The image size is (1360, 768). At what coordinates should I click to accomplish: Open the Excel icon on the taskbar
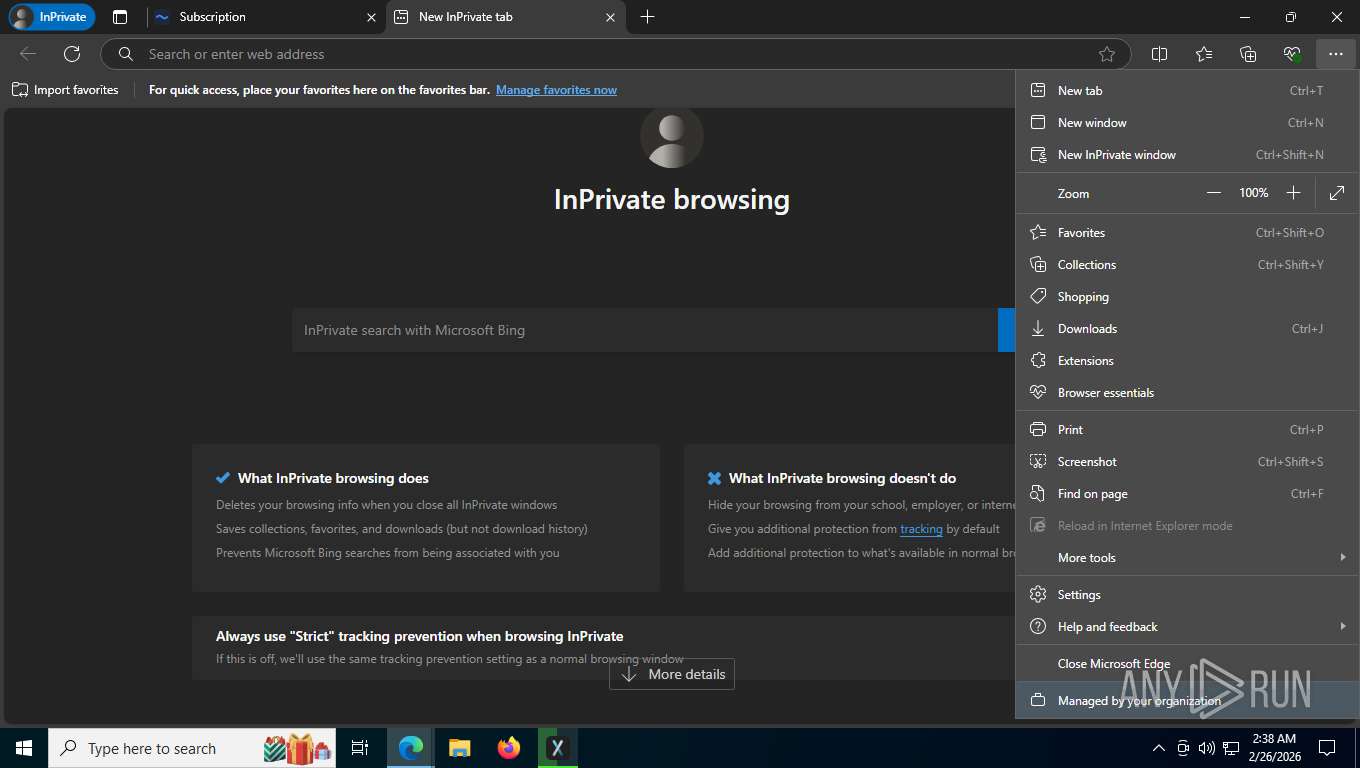(x=558, y=748)
